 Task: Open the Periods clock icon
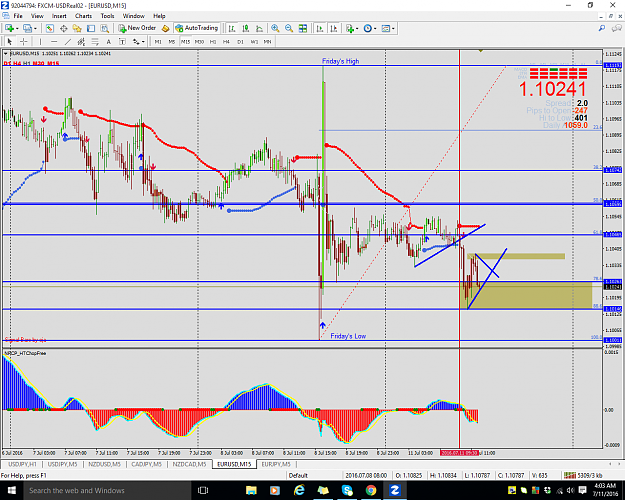pos(368,28)
